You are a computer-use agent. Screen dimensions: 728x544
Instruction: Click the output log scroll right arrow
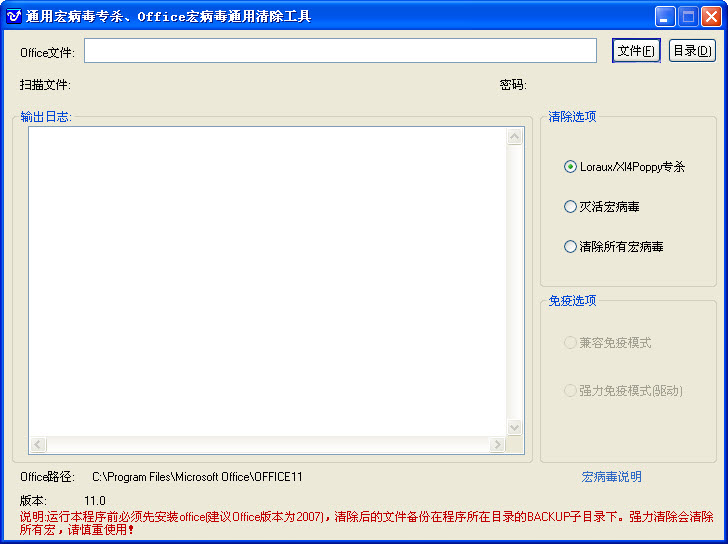[x=497, y=445]
